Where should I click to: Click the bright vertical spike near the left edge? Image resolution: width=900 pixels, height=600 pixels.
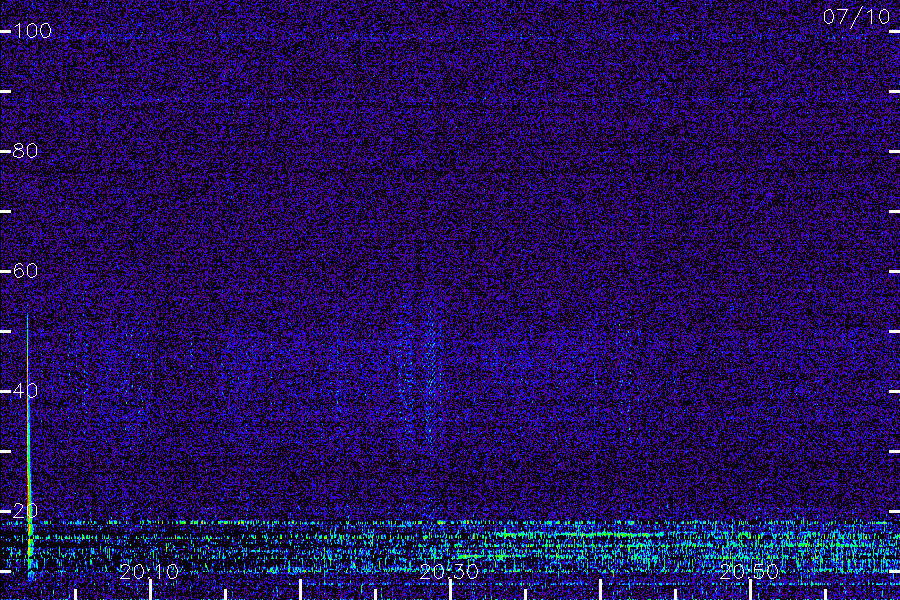[29, 448]
